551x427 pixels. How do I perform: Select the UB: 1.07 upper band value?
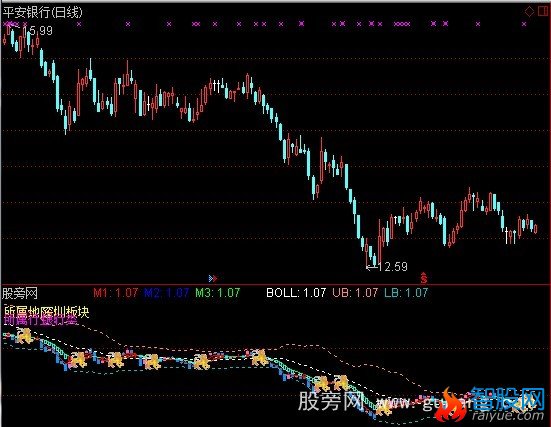[x=355, y=293]
